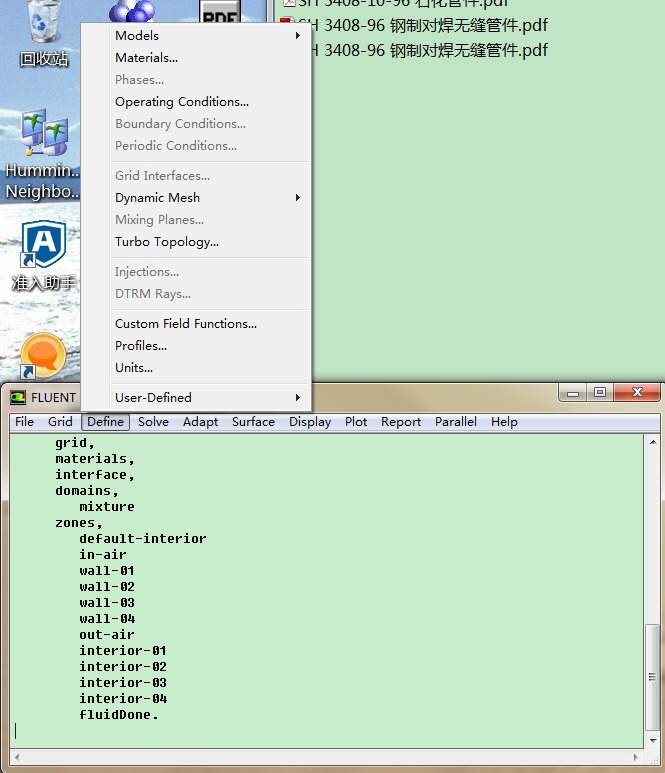Click console scrollbar down arrow
The height and width of the screenshot is (773, 665).
click(653, 740)
